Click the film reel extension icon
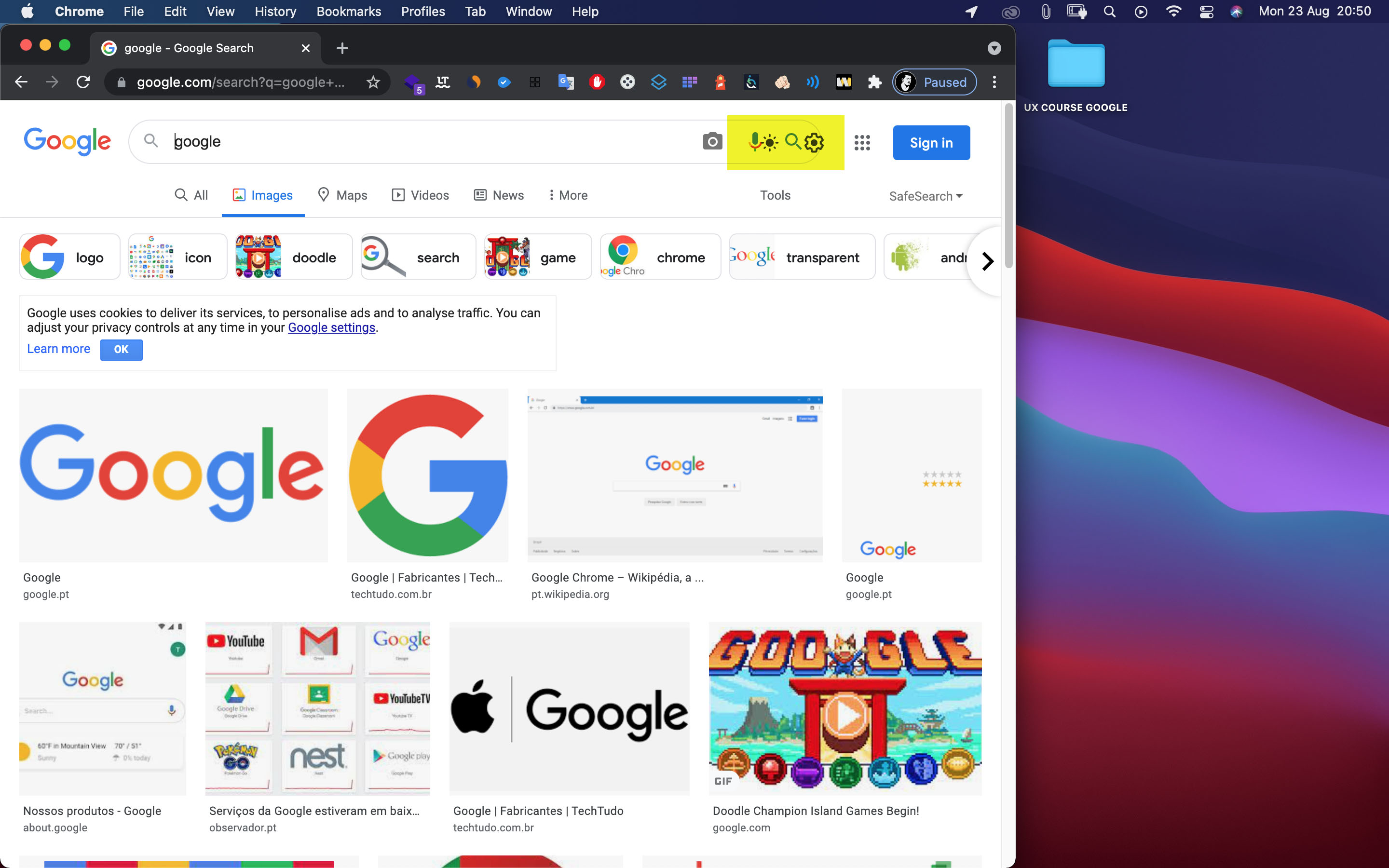1389x868 pixels. coord(627,82)
